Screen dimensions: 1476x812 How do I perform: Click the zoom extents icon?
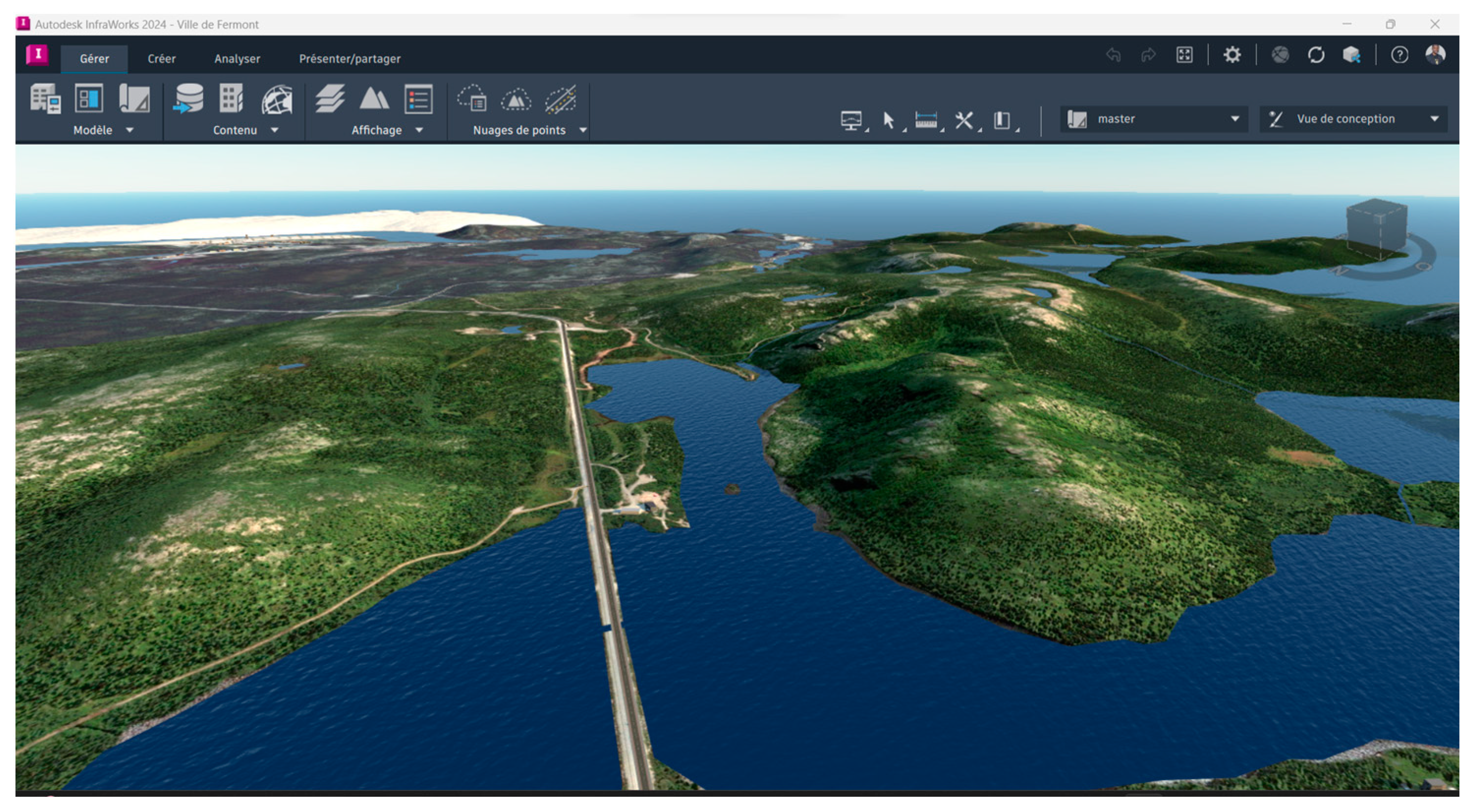coord(1184,55)
